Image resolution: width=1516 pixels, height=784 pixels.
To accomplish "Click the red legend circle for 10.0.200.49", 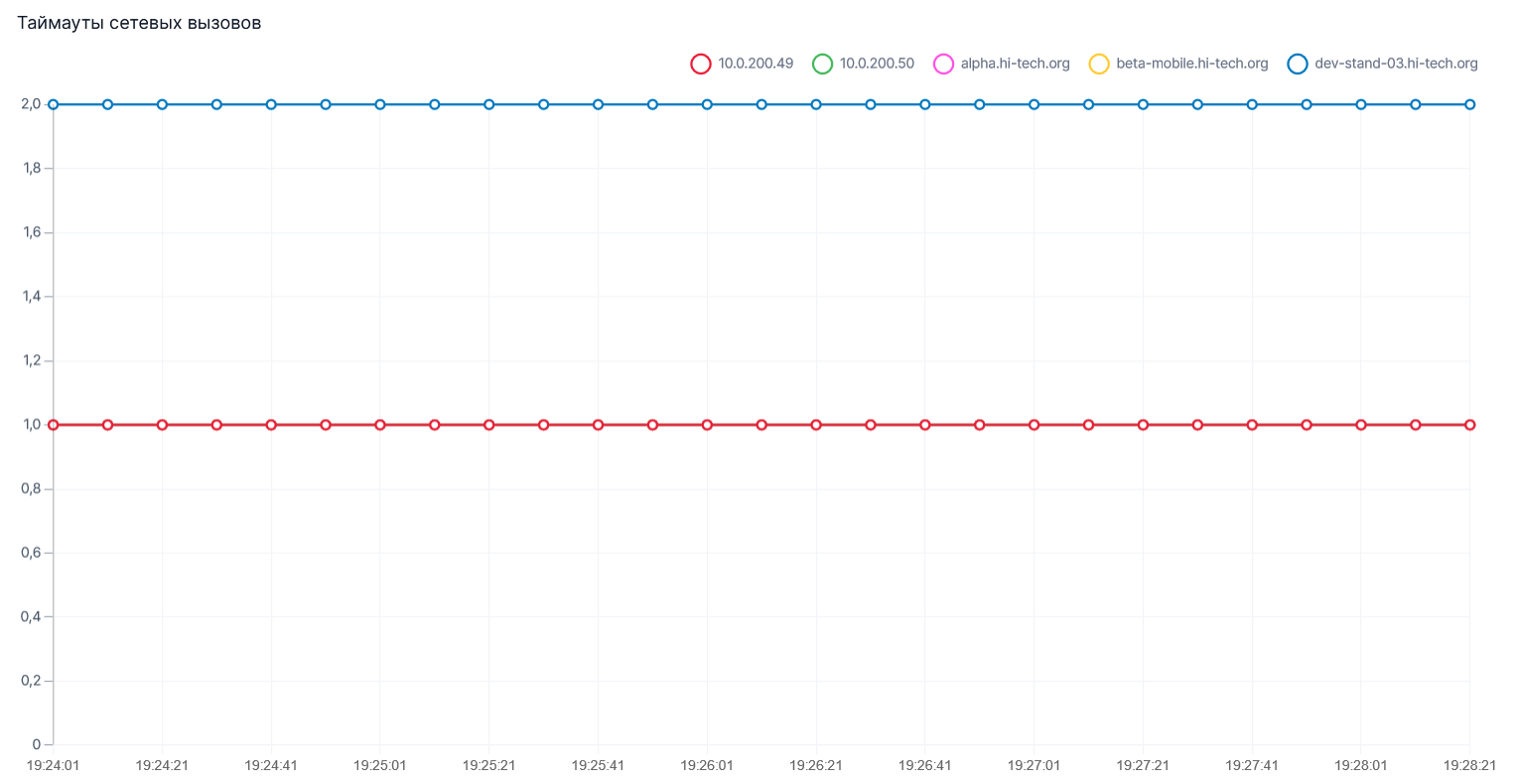I will coord(701,64).
